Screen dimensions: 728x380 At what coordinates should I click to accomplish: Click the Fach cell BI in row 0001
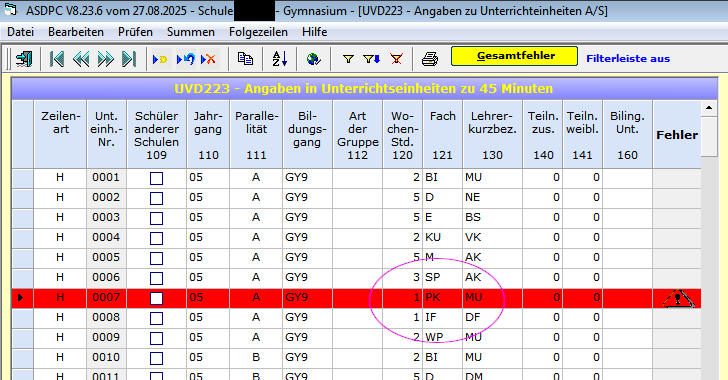point(442,178)
